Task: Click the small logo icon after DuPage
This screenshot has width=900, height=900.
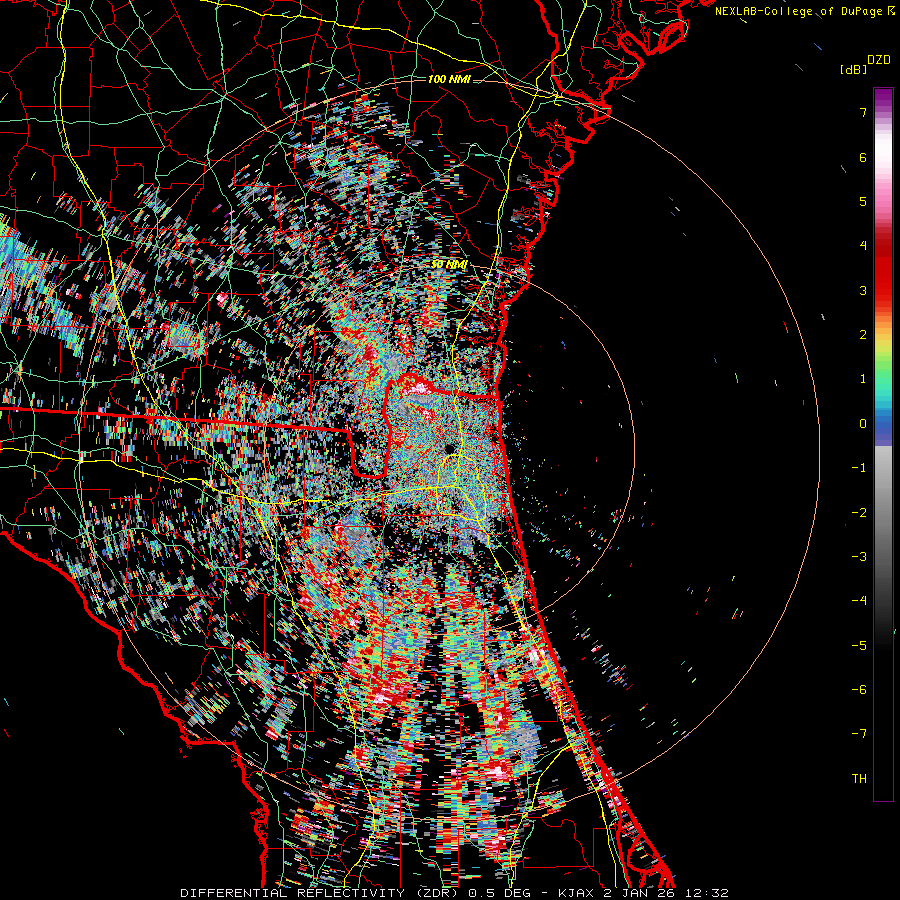Action: 891,11
